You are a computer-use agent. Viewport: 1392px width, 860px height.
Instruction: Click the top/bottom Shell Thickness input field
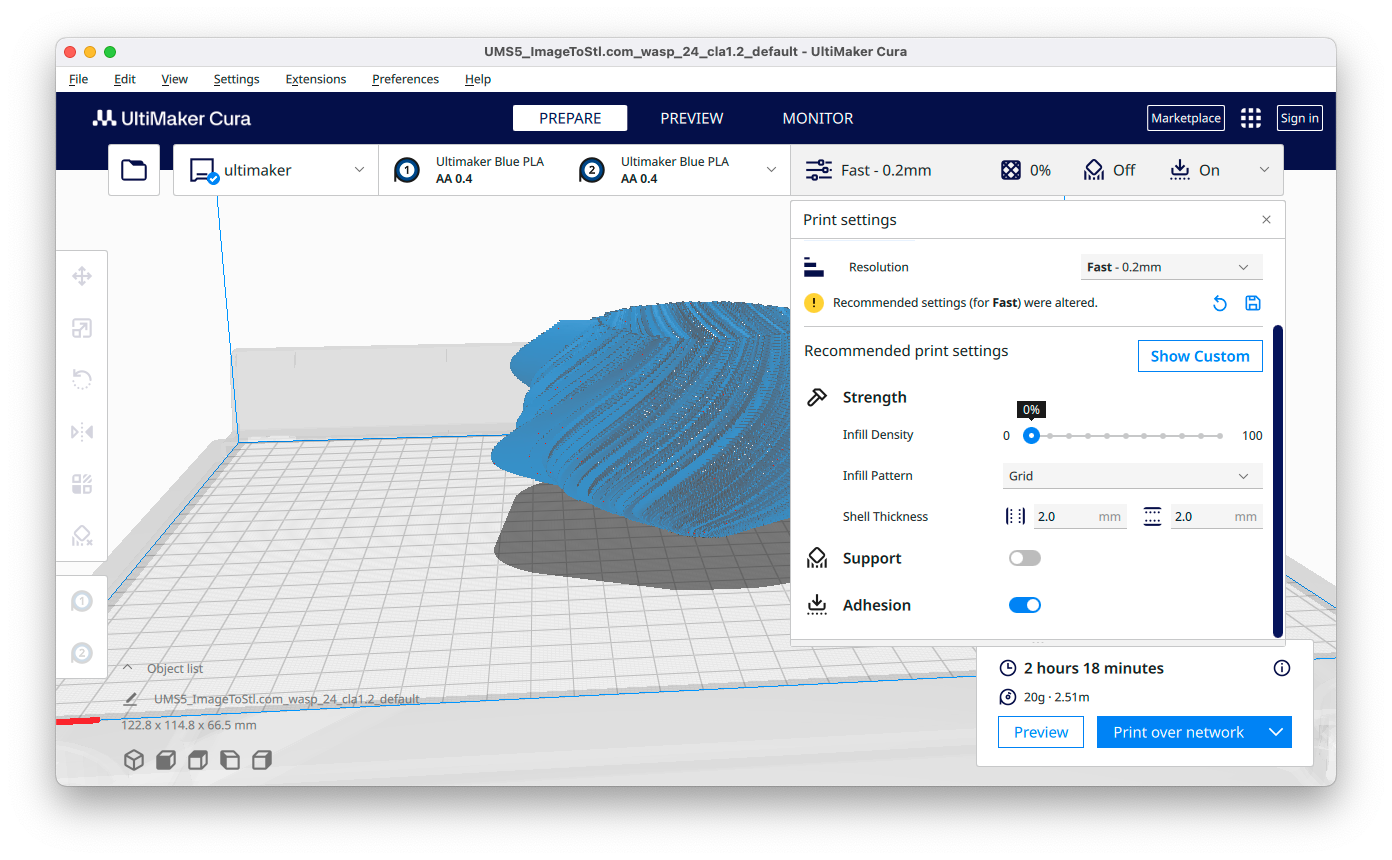1216,517
